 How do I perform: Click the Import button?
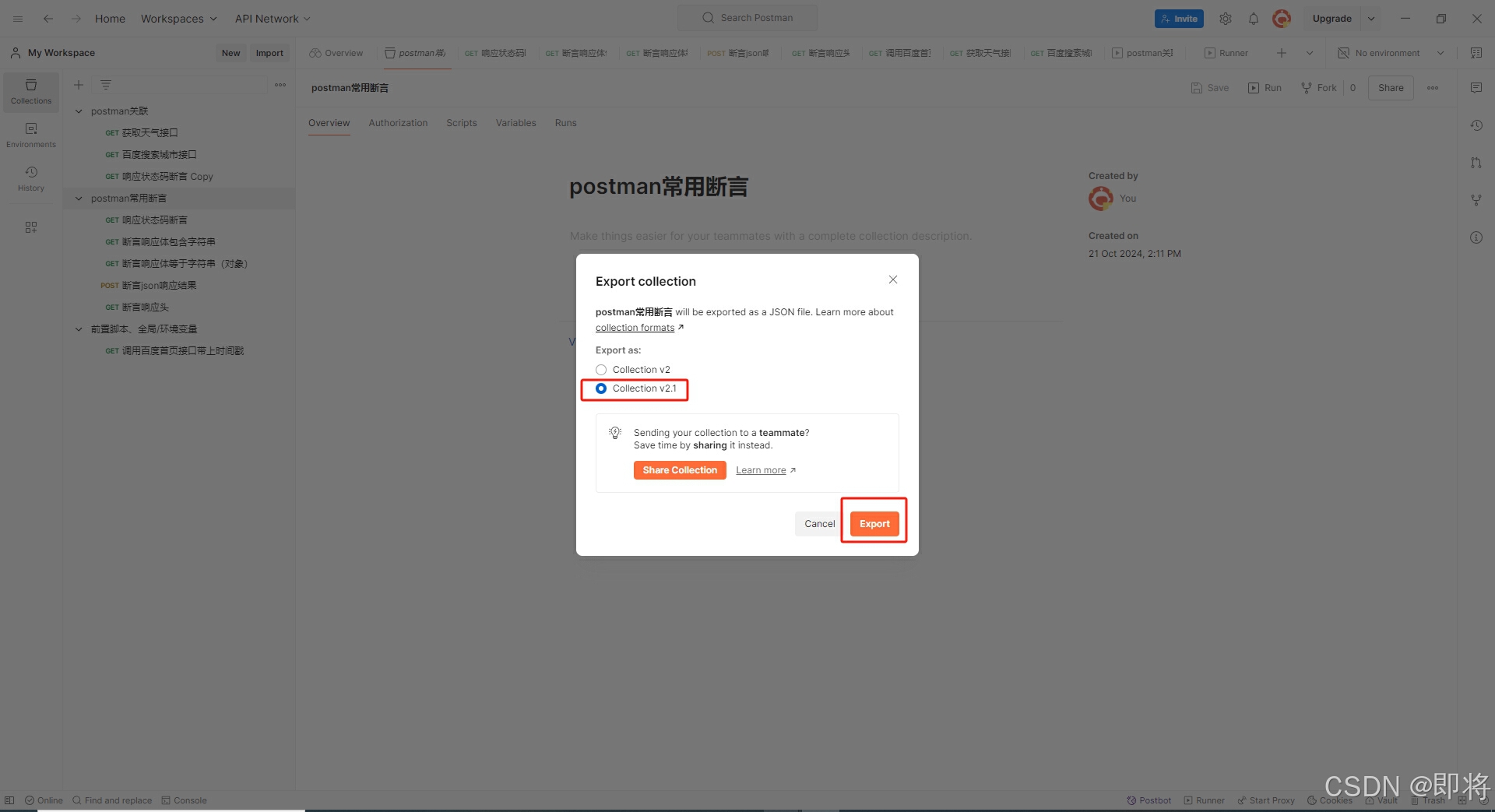pos(269,53)
